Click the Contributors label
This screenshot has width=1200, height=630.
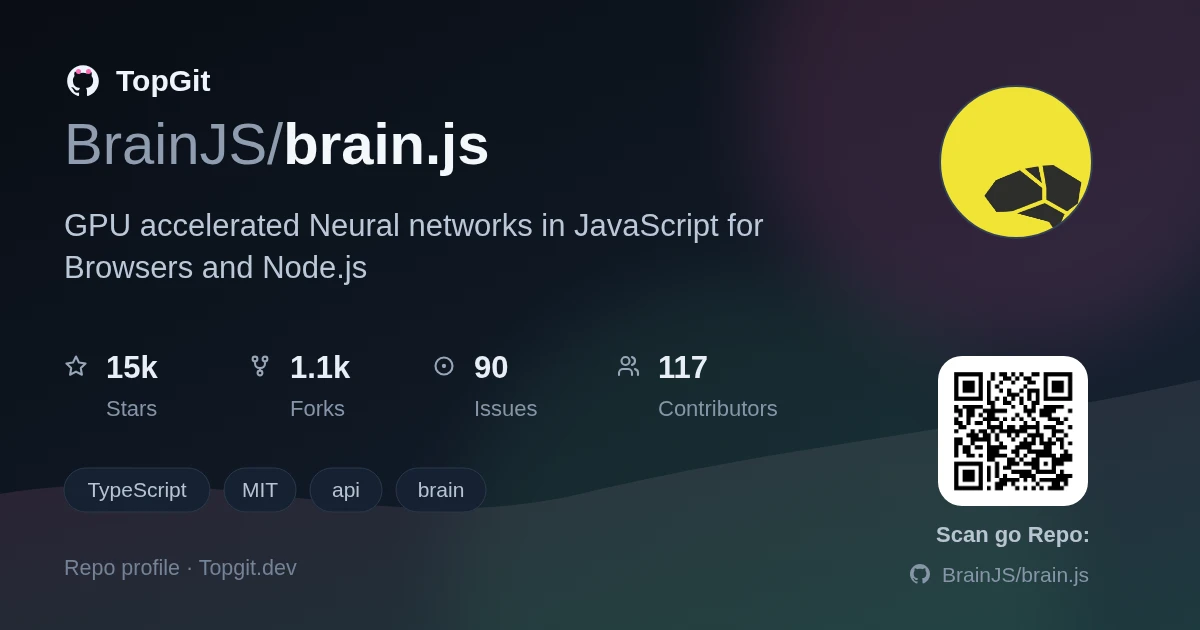(718, 408)
